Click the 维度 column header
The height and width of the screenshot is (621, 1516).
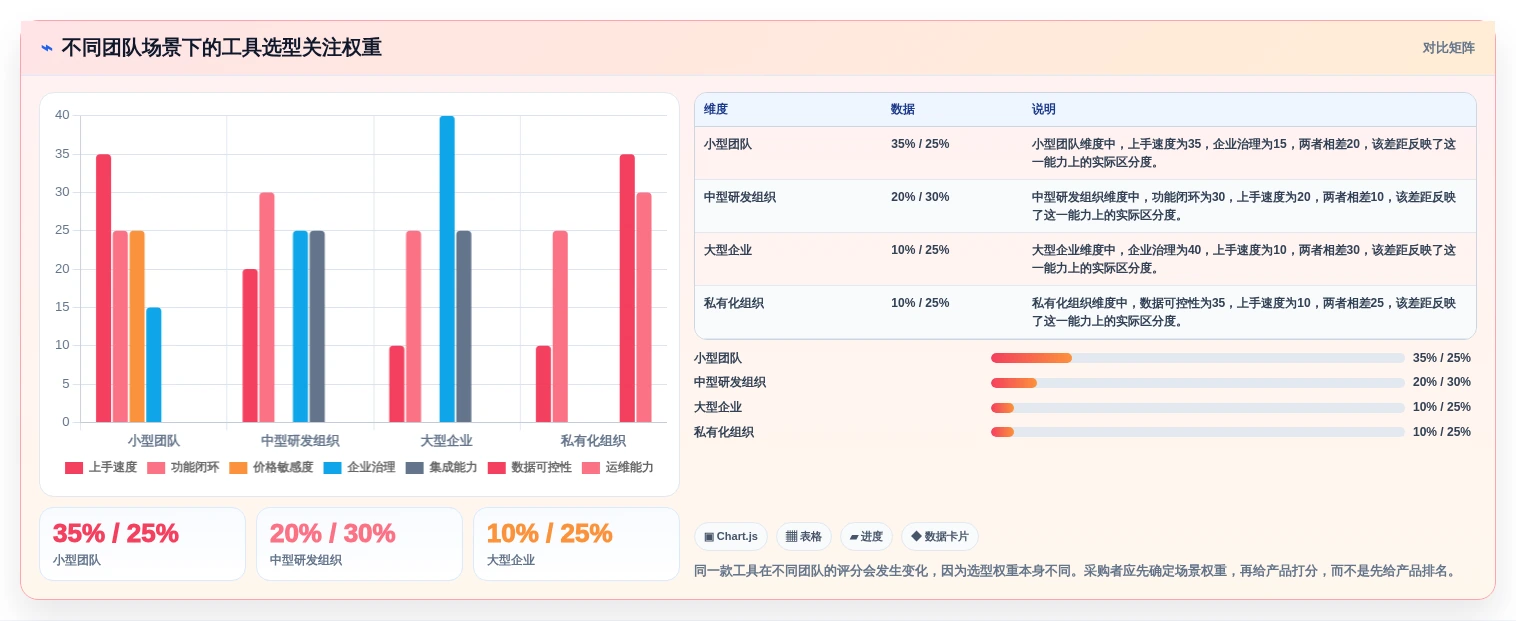click(x=716, y=110)
